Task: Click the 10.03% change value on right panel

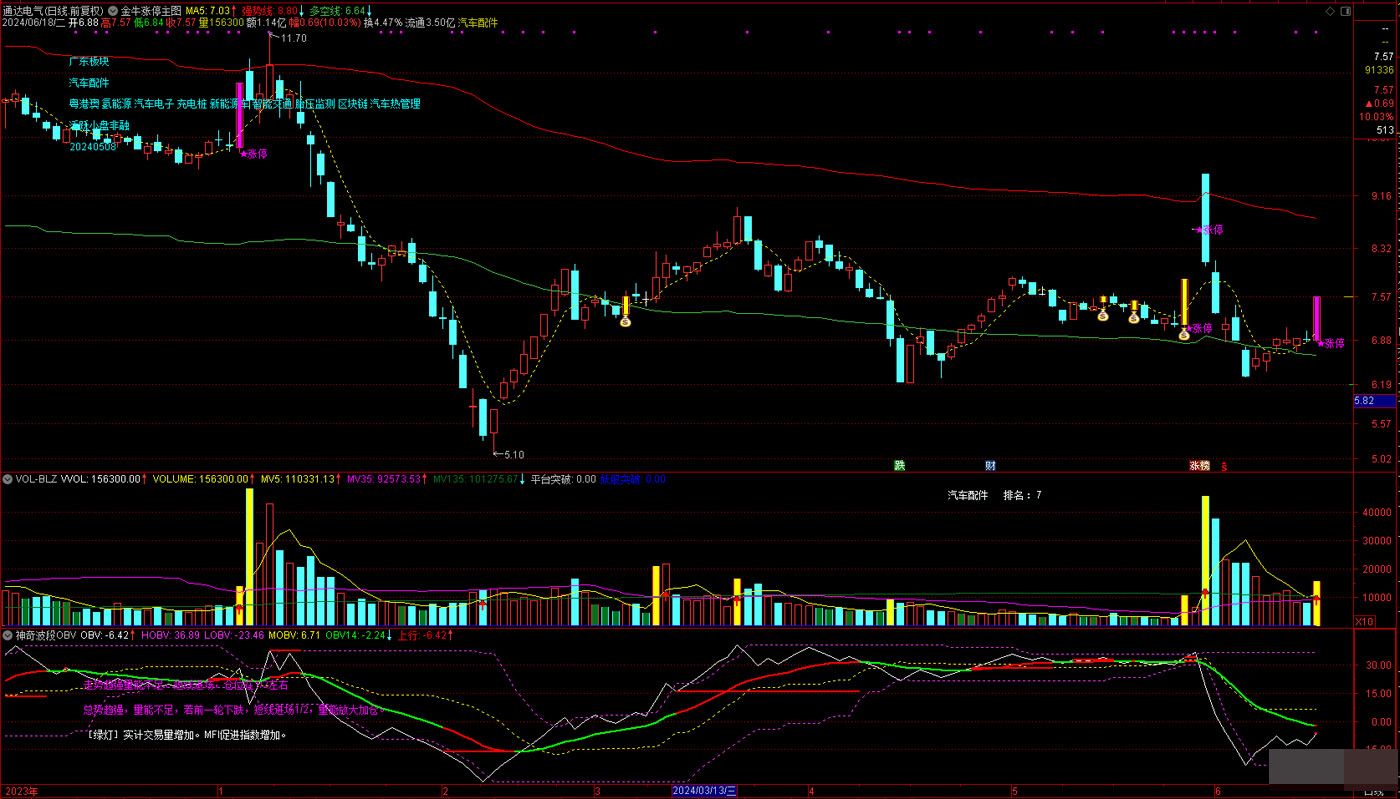Action: tap(1377, 117)
